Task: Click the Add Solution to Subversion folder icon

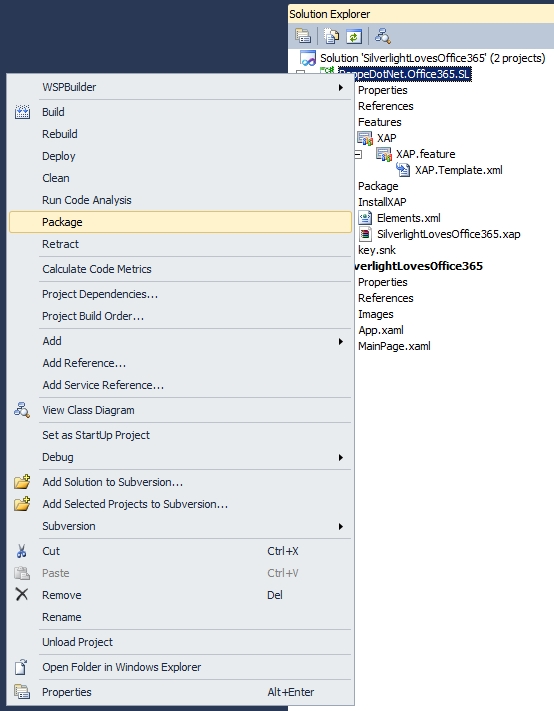Action: (22, 482)
